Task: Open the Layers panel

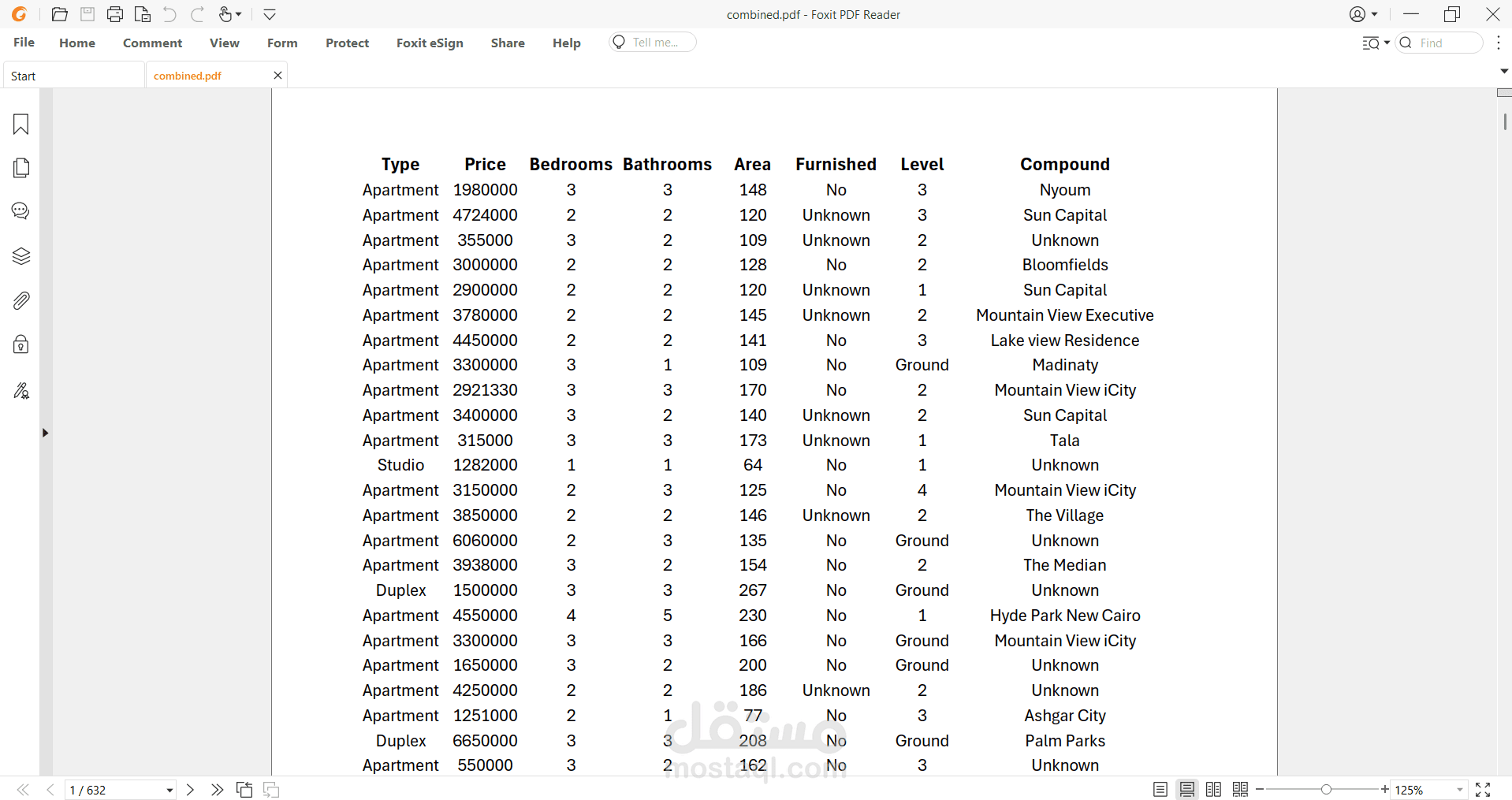Action: point(21,256)
